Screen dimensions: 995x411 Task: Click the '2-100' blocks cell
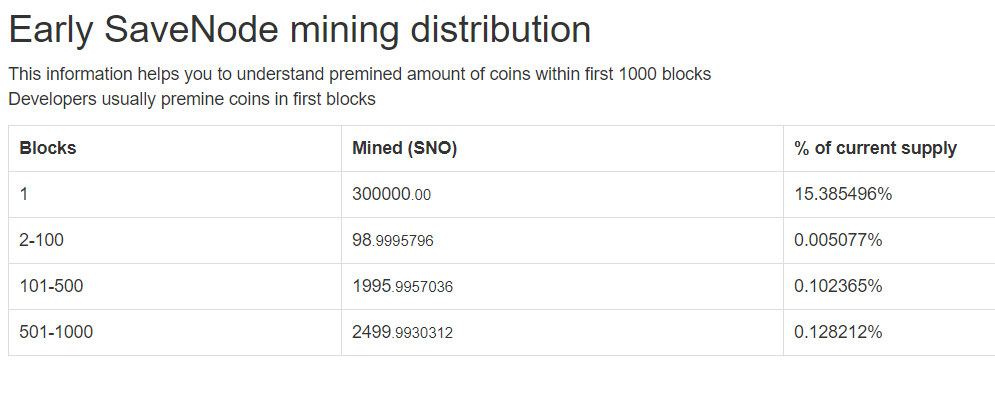coord(41,240)
